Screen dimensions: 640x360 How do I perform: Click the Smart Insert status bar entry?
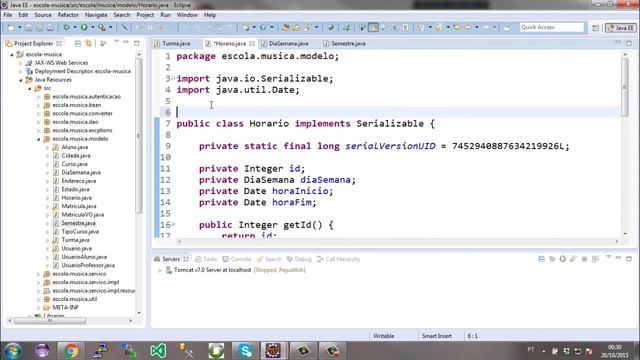point(437,336)
